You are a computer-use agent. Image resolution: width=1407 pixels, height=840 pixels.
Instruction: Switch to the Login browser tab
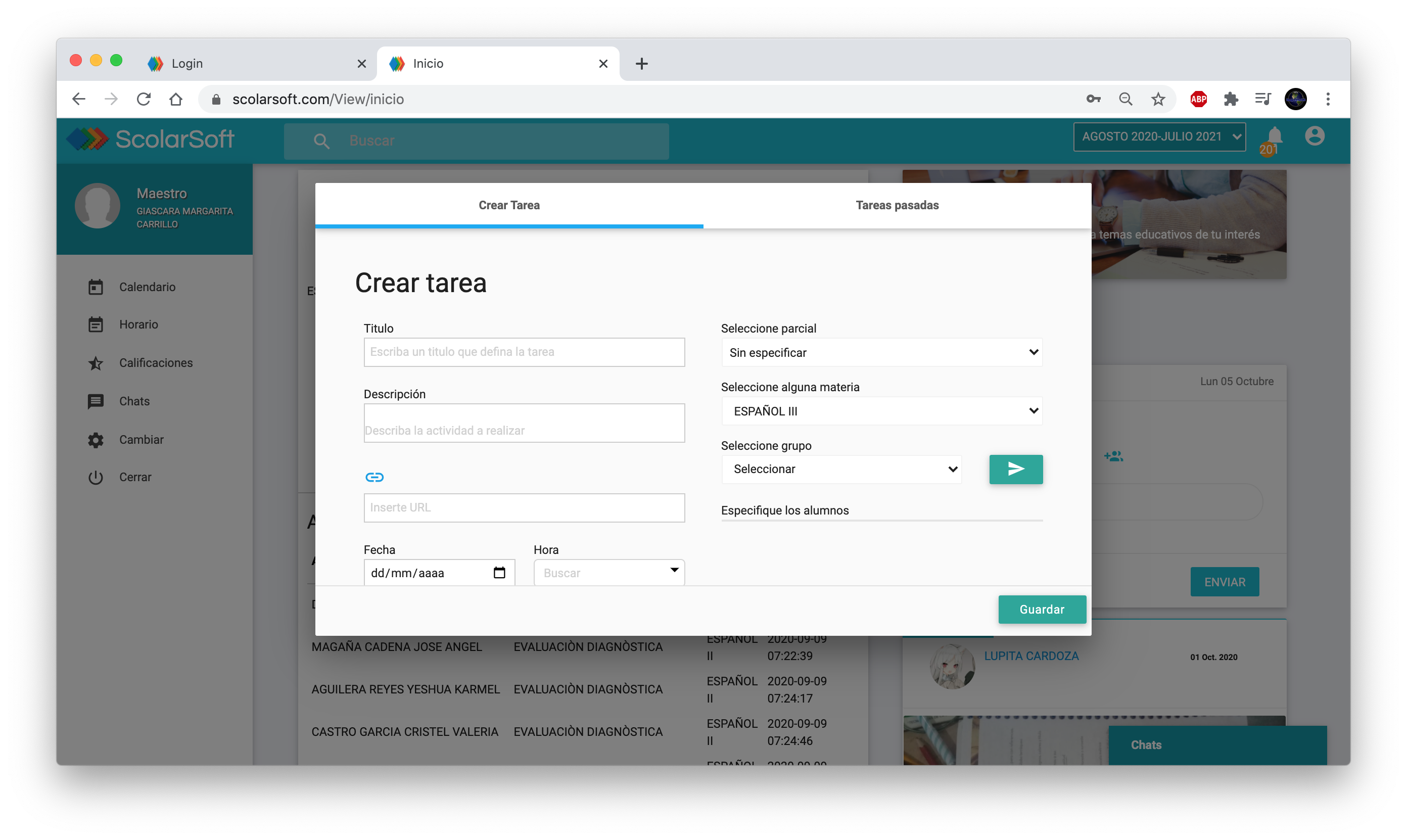(255, 63)
